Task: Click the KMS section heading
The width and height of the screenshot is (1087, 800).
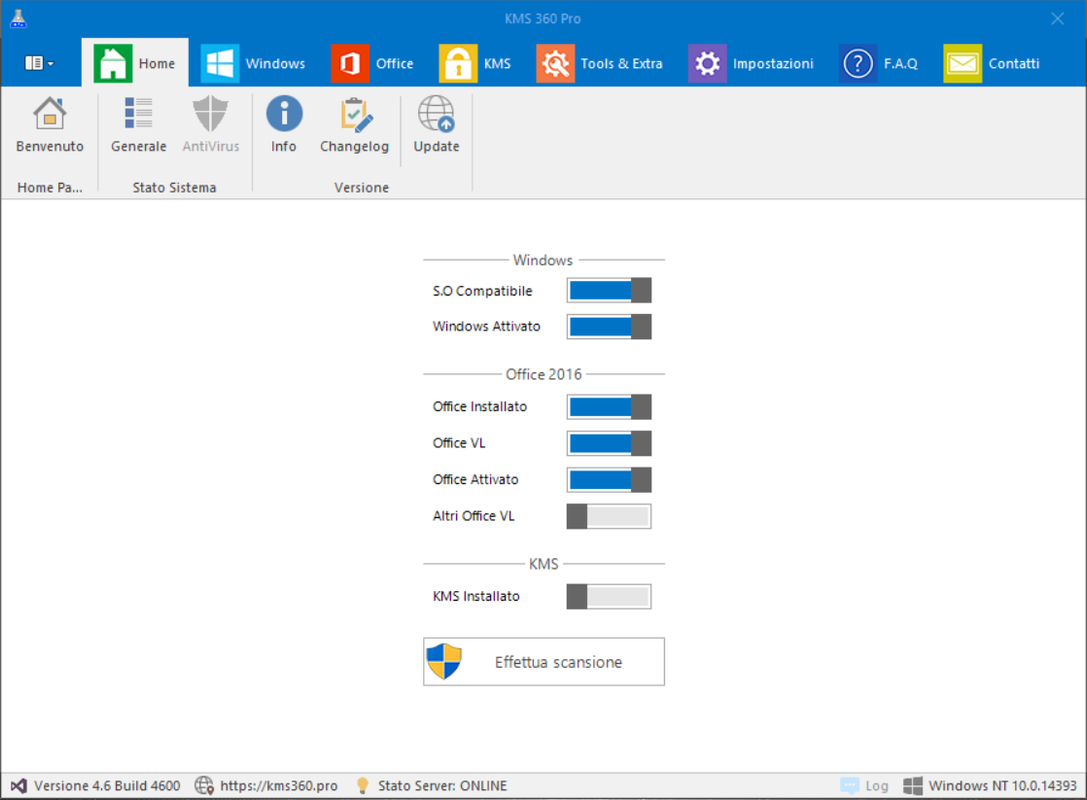Action: click(x=544, y=564)
